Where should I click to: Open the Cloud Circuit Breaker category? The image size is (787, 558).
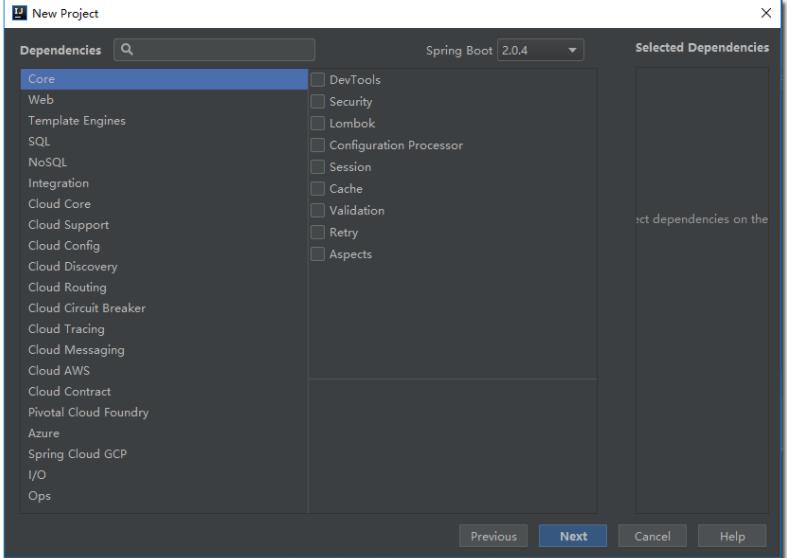pos(164,308)
